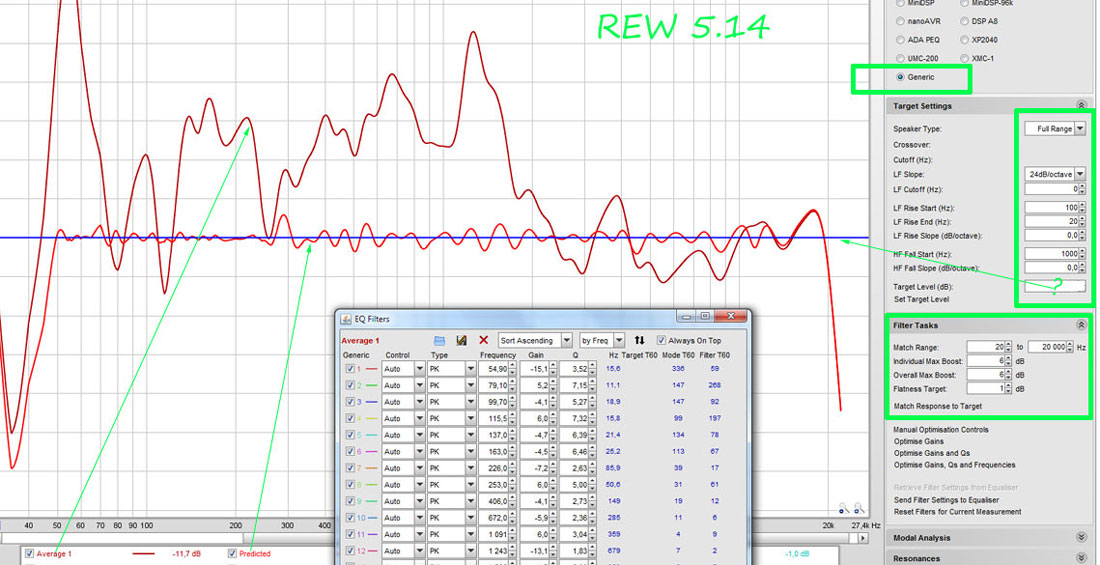
Task: Click the graph zoom icon at bottom right
Action: coord(846,508)
